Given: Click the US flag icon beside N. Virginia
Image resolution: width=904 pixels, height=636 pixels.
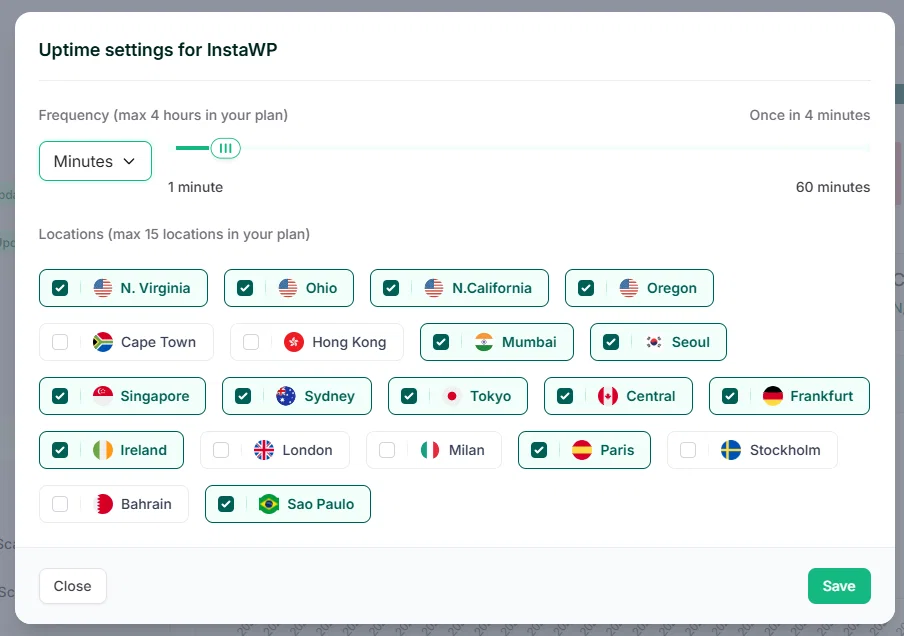Looking at the screenshot, I should point(103,288).
